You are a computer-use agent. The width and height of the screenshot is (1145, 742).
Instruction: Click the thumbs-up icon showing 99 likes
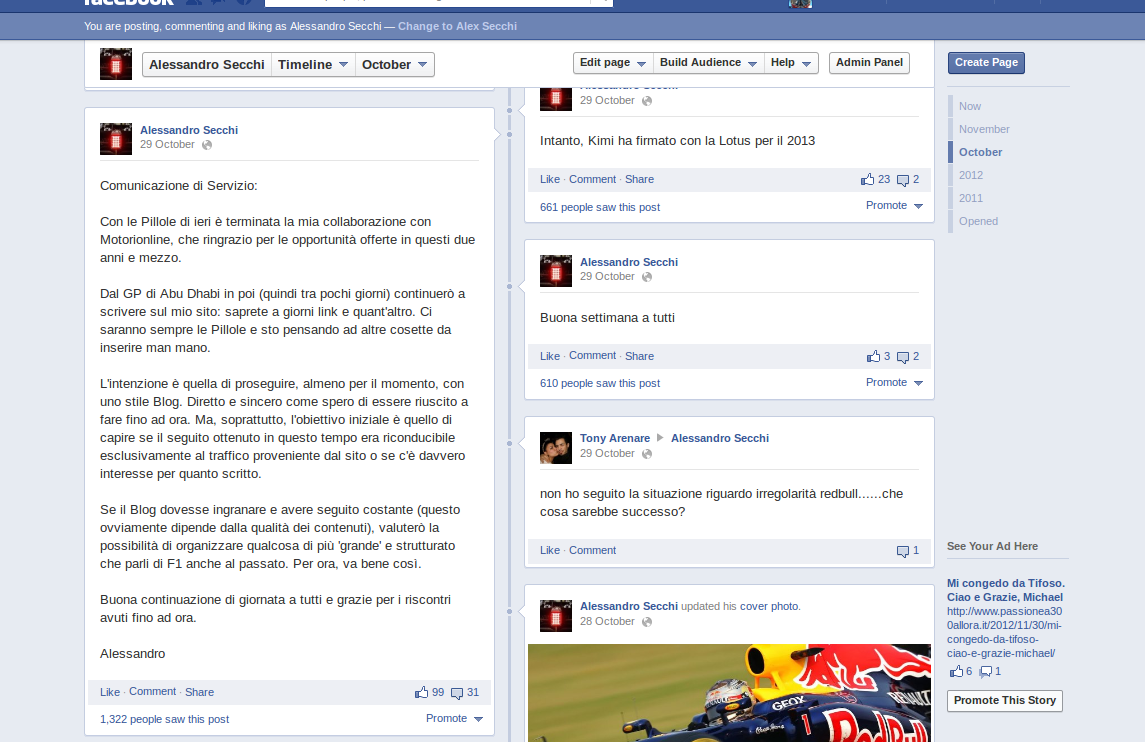(x=421, y=692)
